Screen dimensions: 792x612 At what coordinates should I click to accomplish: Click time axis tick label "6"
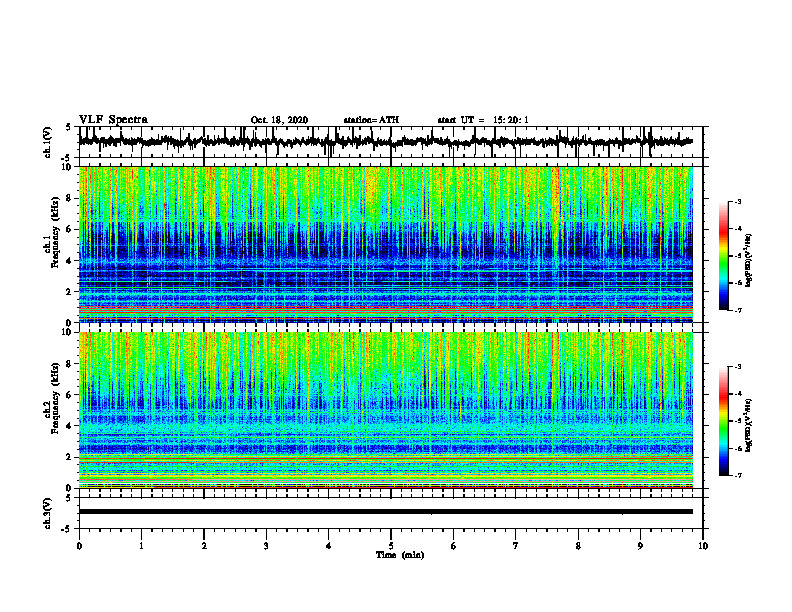454,546
